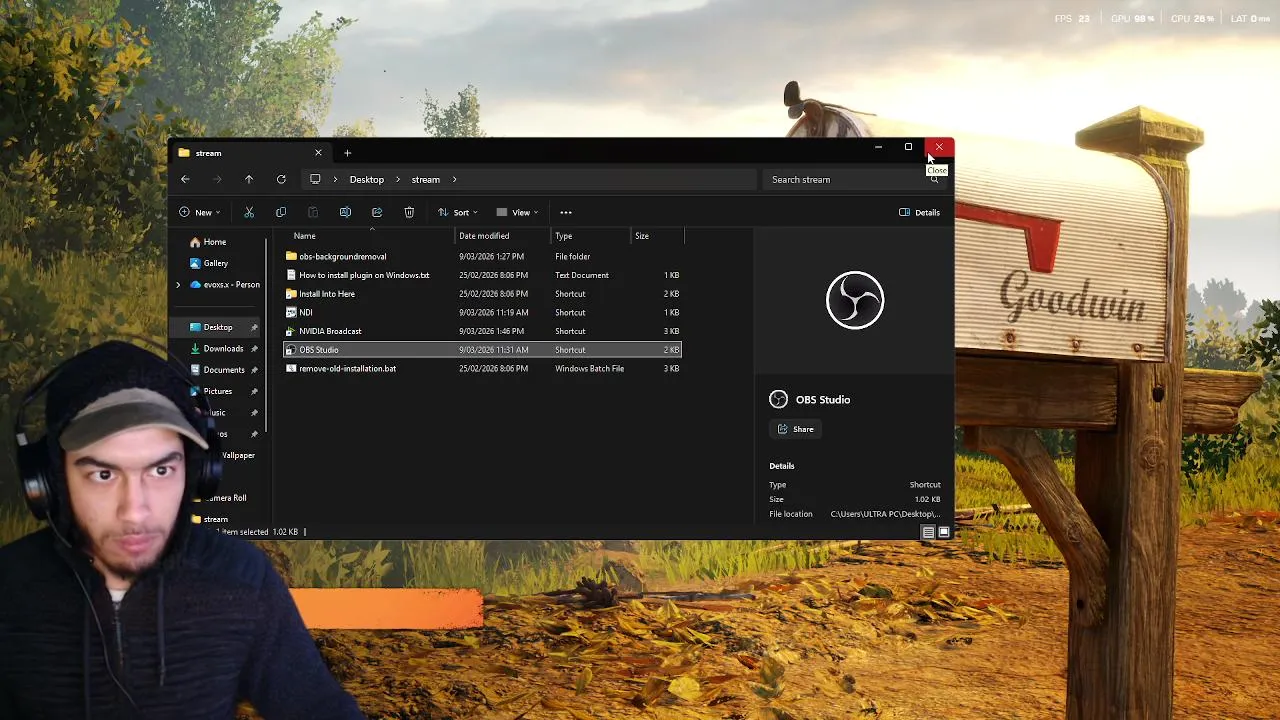Click Desktop in the address breadcrumb
Image resolution: width=1280 pixels, height=720 pixels.
pyautogui.click(x=367, y=179)
